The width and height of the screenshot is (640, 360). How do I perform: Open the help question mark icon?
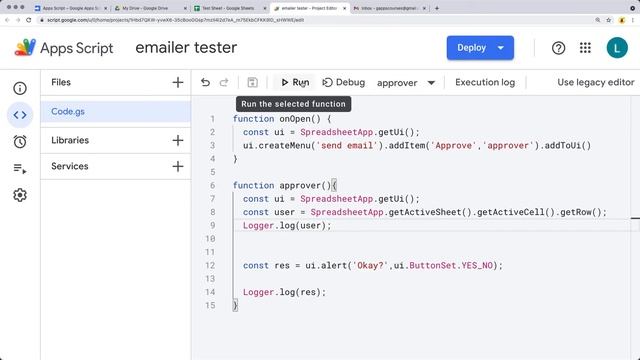558,48
